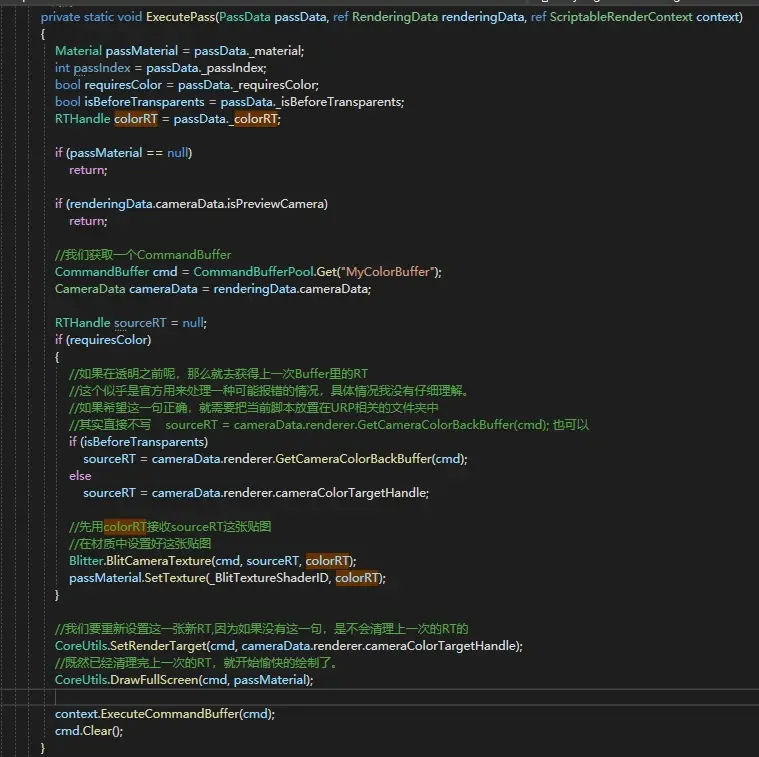Click the 'else' keyword
The width and height of the screenshot is (759, 757).
pyautogui.click(x=80, y=476)
